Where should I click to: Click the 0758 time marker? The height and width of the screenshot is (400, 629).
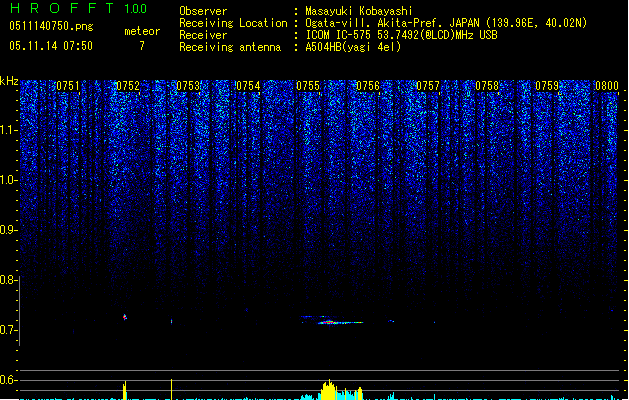point(487,86)
